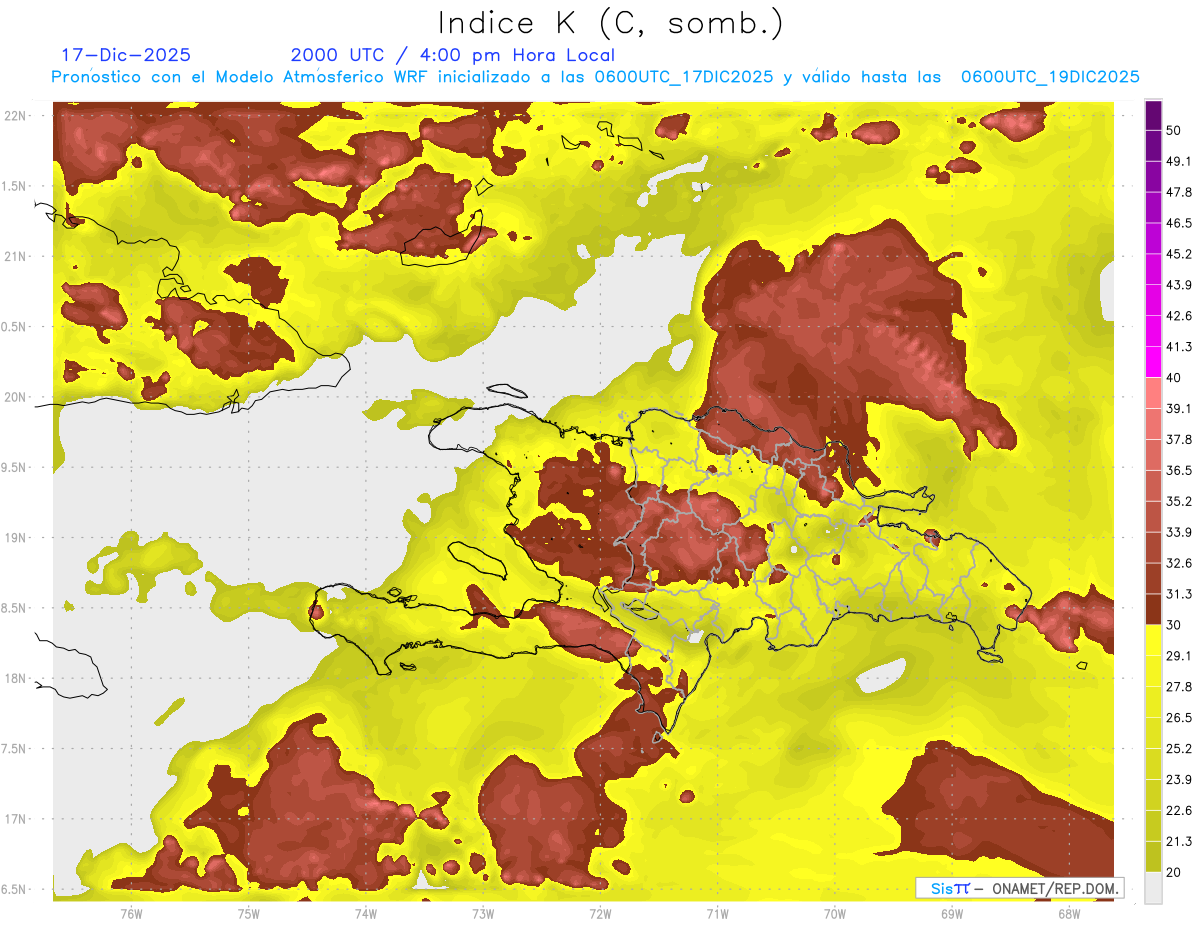This screenshot has height=927, width=1200.
Task: Click the "72W" longitude label
Action: coord(600,914)
